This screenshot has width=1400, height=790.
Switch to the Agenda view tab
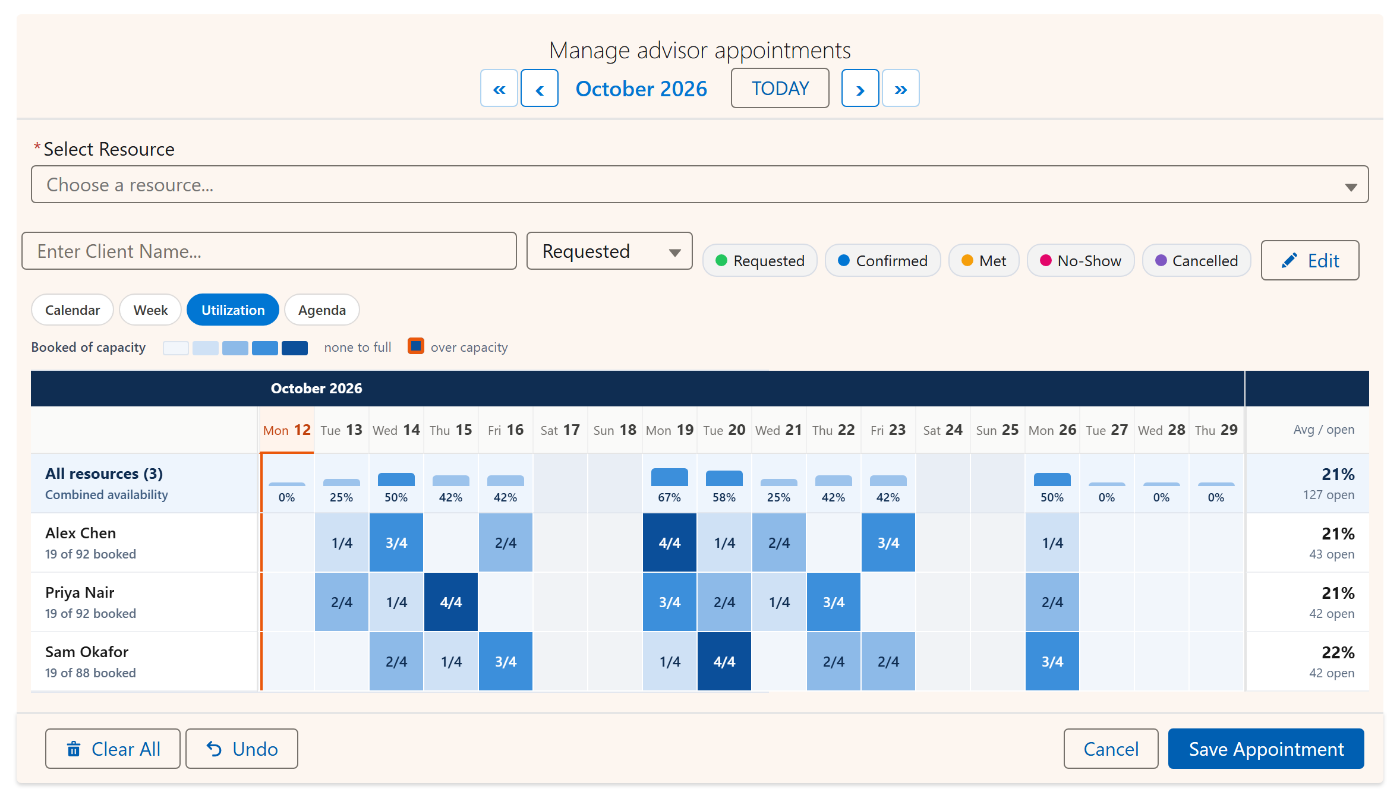point(322,310)
